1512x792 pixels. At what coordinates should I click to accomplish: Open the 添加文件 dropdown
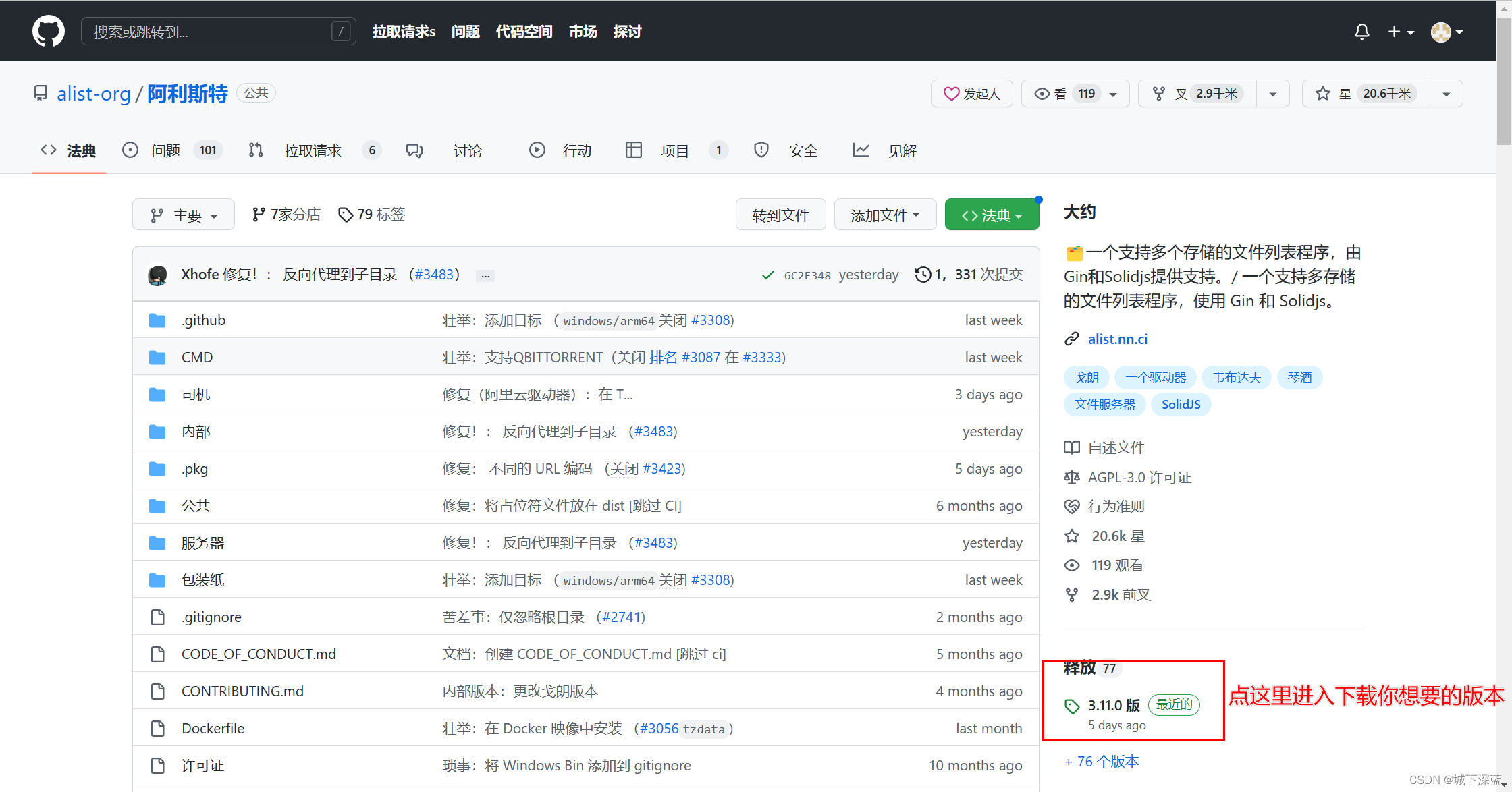[x=885, y=215]
